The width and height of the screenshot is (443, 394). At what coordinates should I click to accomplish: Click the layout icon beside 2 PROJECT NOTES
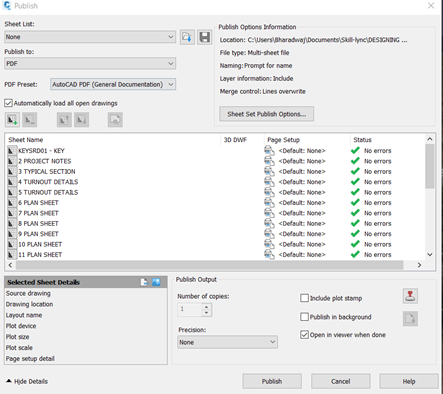(12, 161)
